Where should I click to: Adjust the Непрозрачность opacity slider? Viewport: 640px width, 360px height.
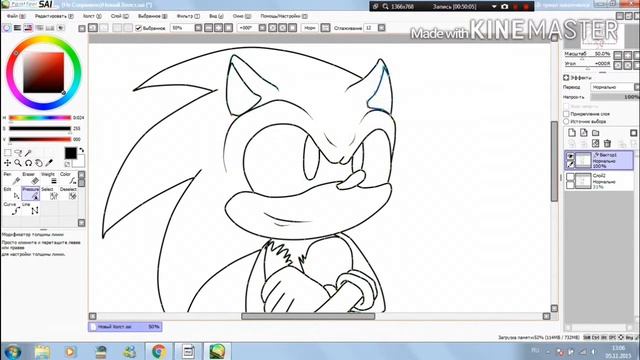[615, 97]
